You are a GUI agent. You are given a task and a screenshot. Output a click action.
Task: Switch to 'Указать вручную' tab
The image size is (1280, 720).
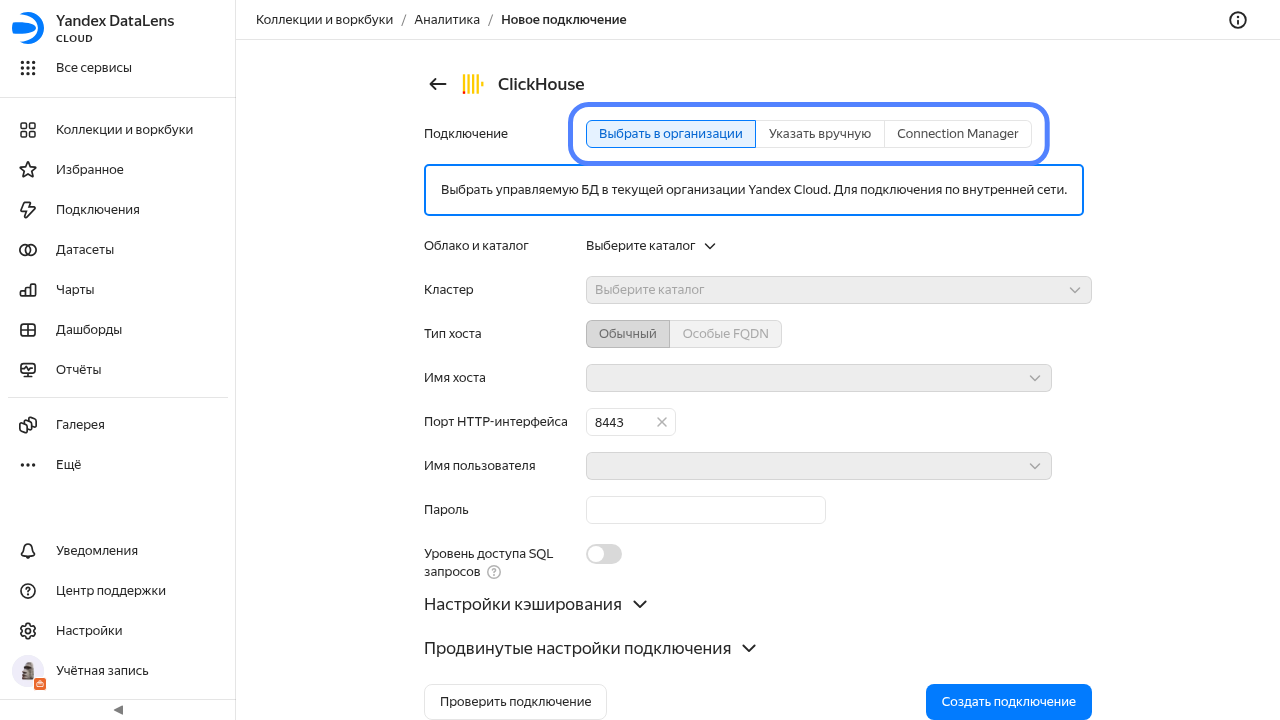[820, 134]
